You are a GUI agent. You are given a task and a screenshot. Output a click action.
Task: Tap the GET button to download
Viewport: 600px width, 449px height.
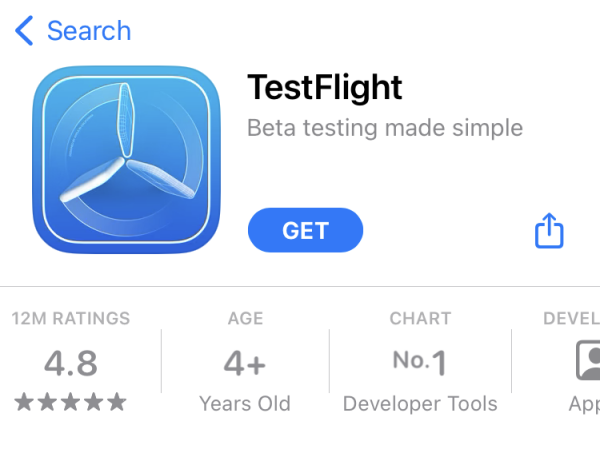(x=305, y=230)
